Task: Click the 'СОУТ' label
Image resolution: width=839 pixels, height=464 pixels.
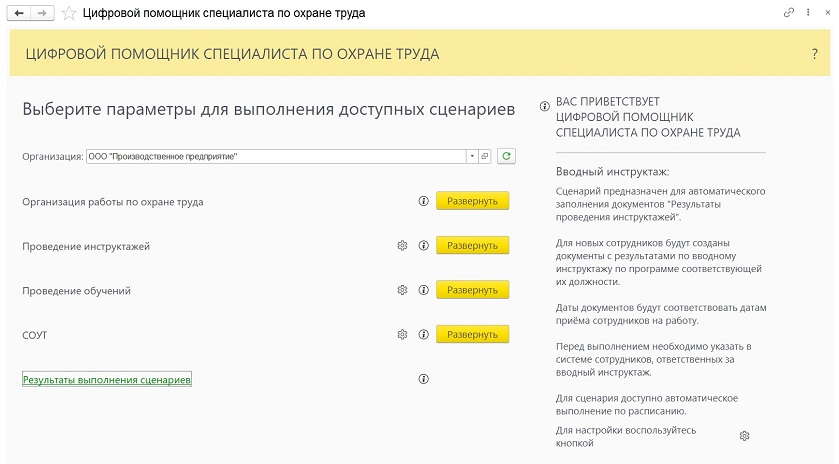Action: 35,336
